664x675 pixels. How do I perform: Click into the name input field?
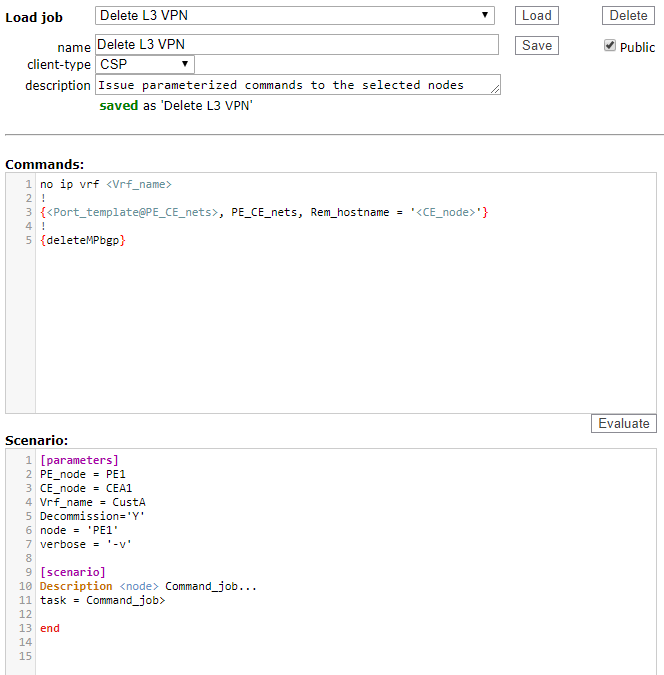(297, 45)
